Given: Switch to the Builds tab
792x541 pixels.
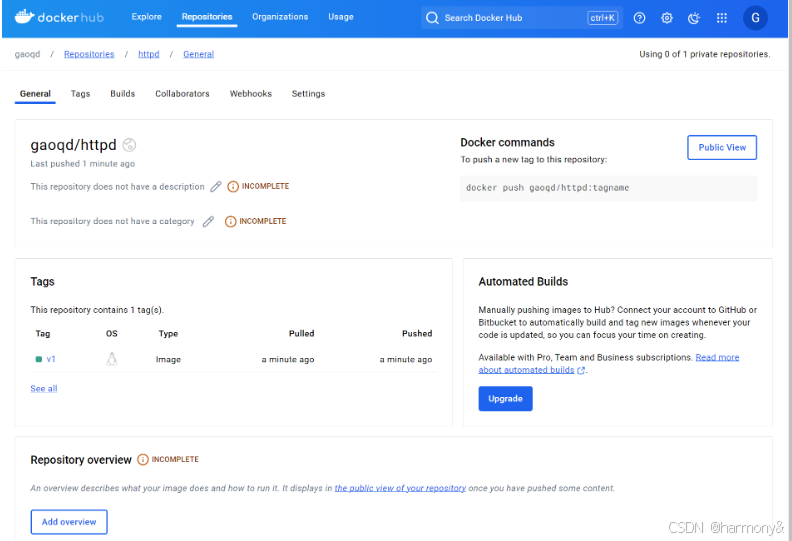Looking at the screenshot, I should click(x=123, y=93).
